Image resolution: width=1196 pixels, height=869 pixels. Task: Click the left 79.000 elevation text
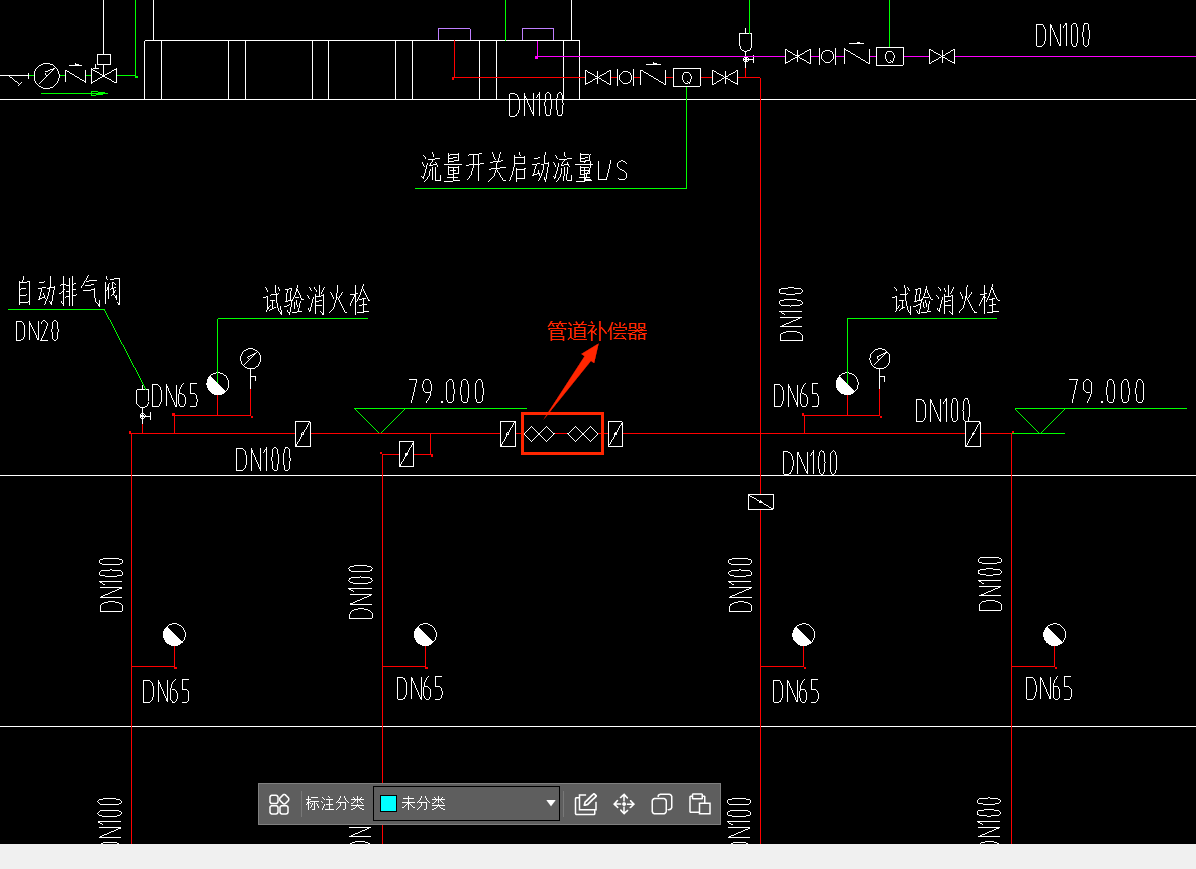coord(446,391)
